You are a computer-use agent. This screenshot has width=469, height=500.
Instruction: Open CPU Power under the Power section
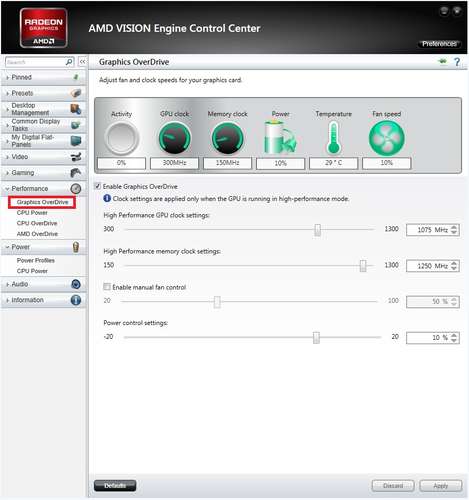point(32,271)
